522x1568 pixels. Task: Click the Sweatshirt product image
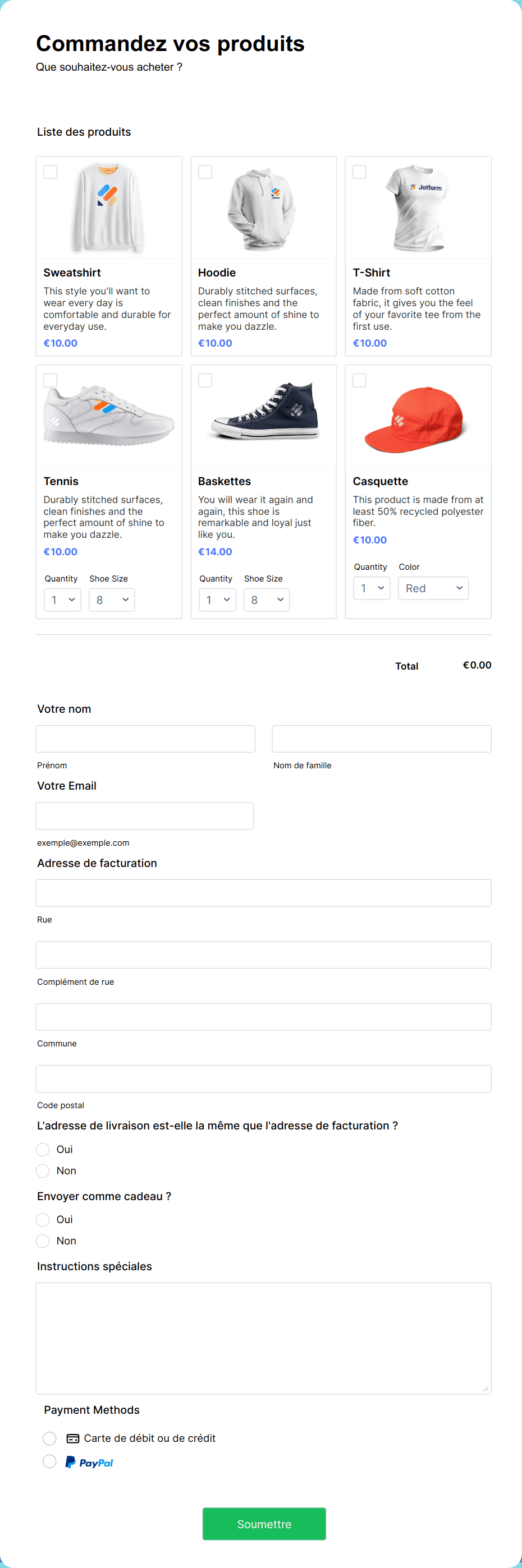108,207
